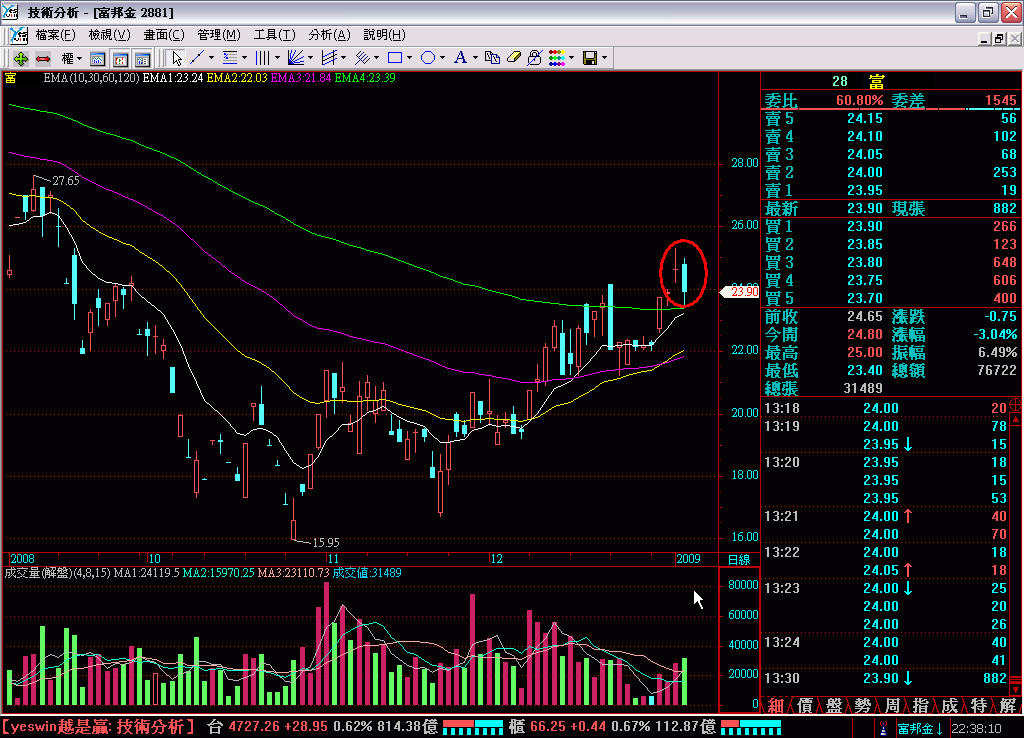
Task: Click the 日線 daily period label
Action: coord(739,560)
